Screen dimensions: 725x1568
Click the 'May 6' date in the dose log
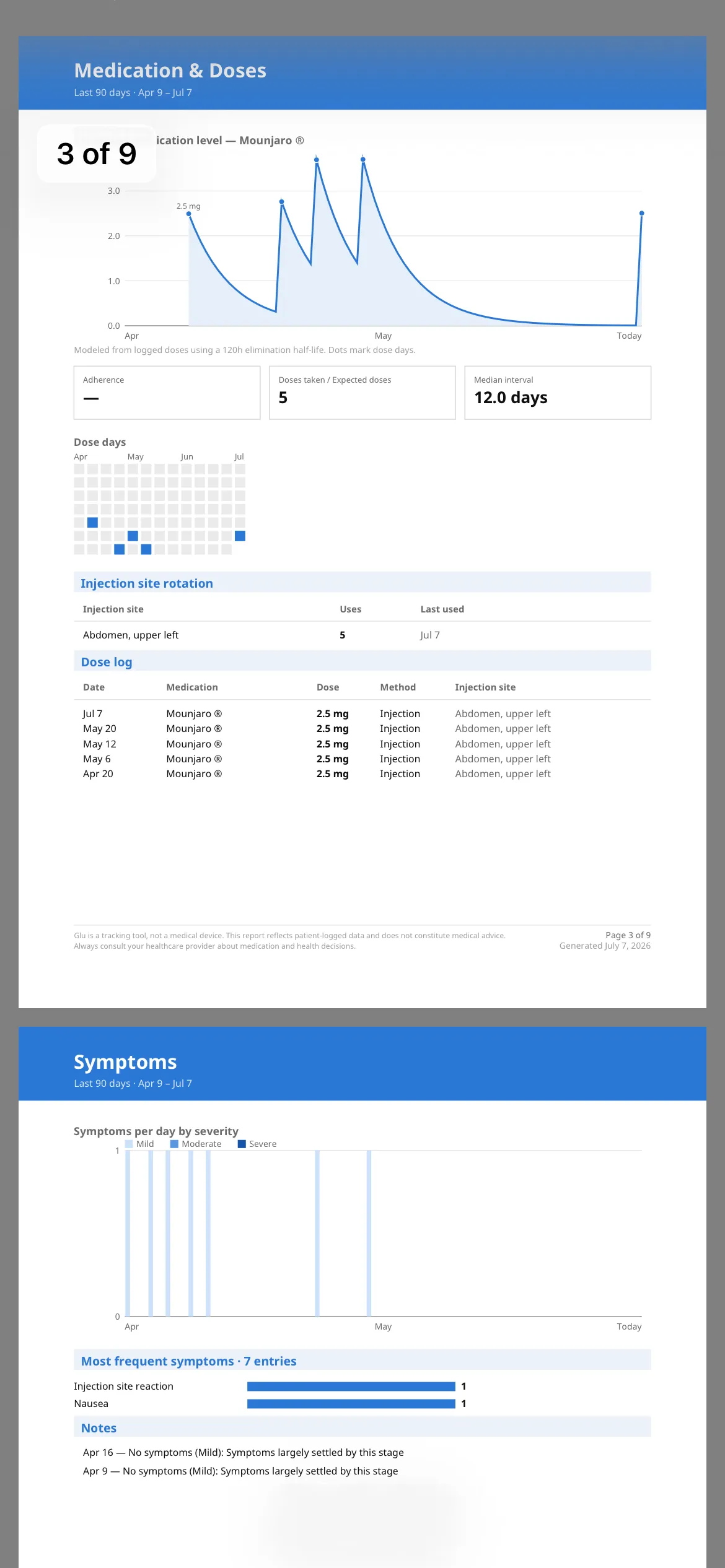point(97,759)
